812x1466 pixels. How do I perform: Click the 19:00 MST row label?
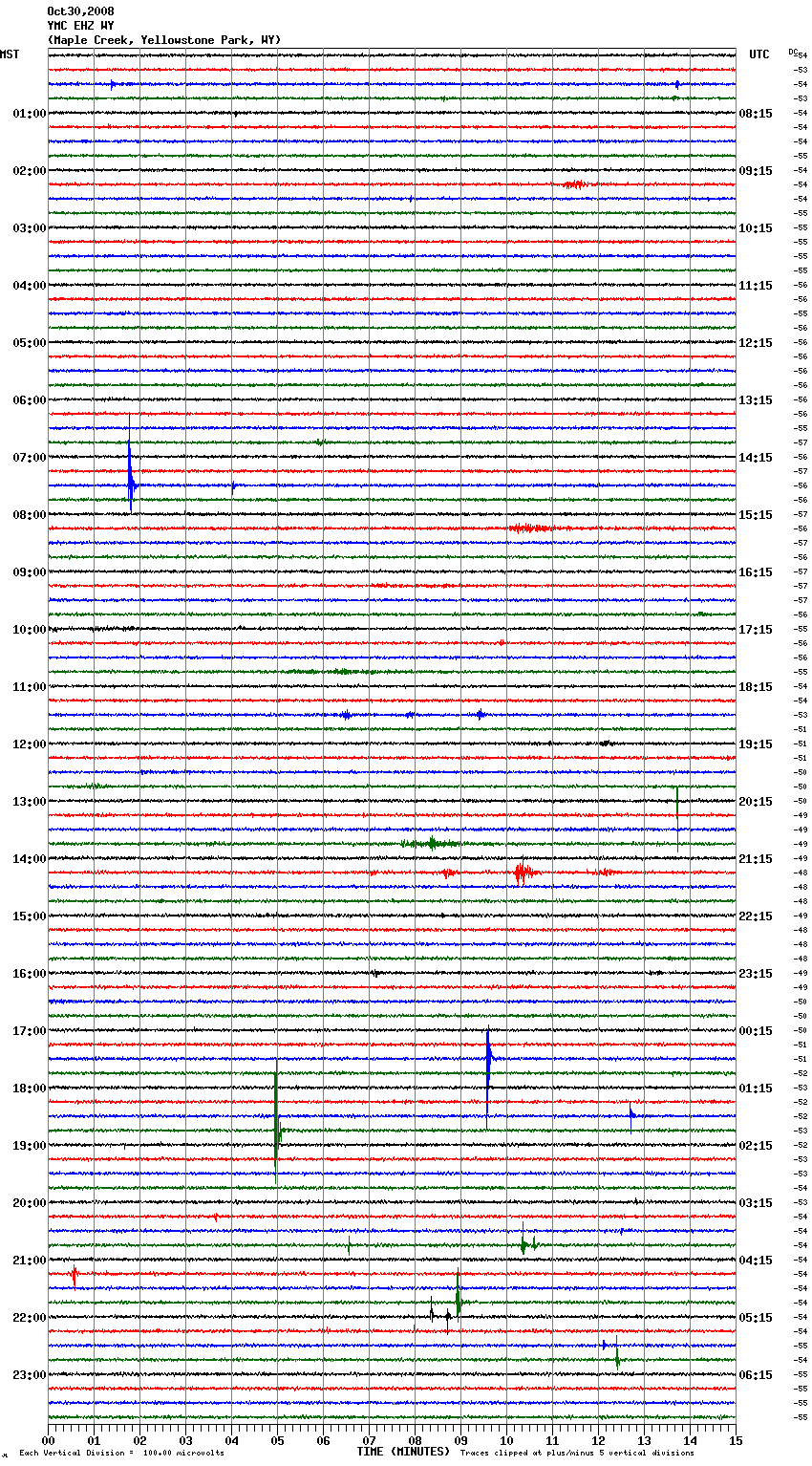click(x=30, y=1146)
